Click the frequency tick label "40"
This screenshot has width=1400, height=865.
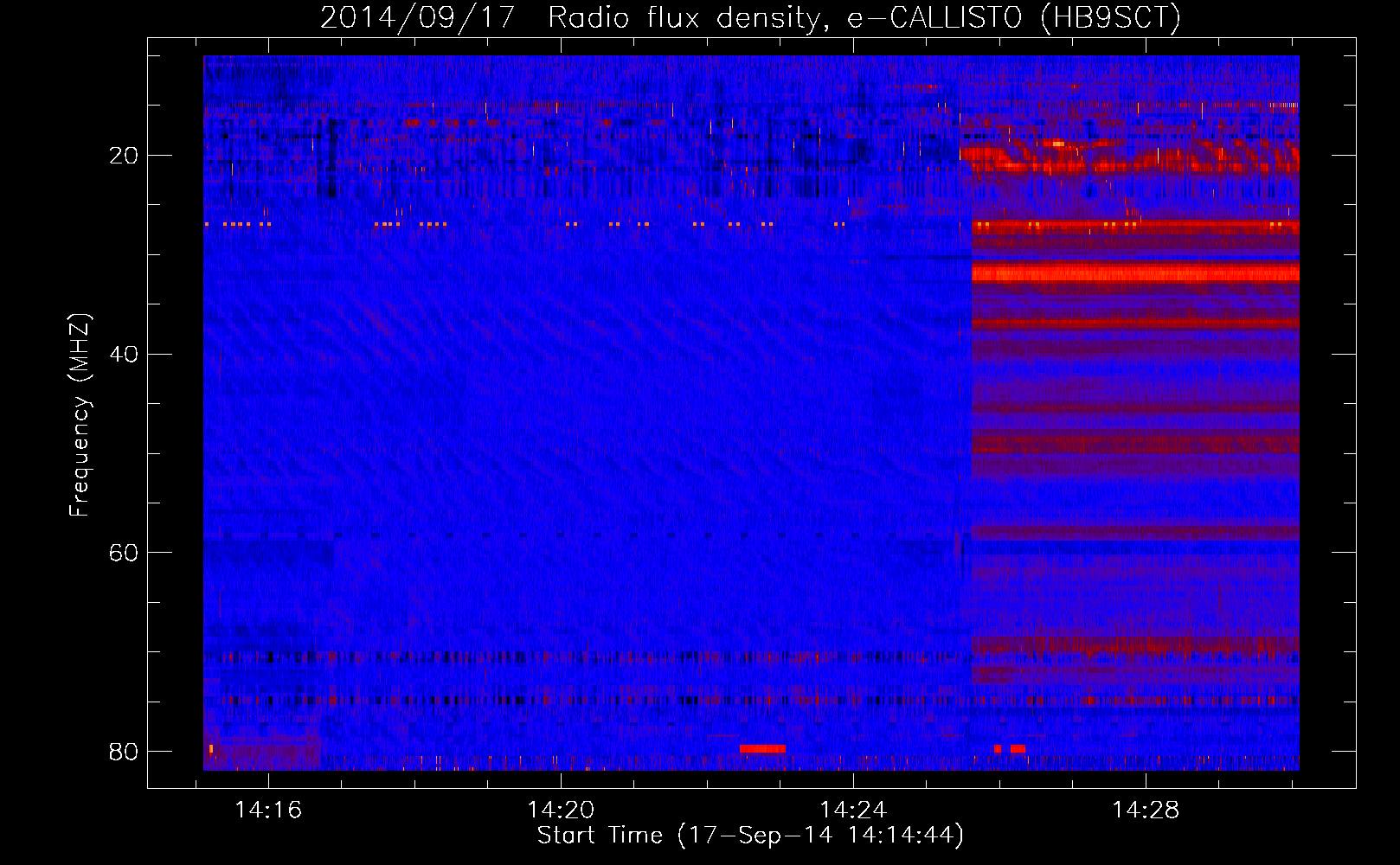[x=124, y=355]
